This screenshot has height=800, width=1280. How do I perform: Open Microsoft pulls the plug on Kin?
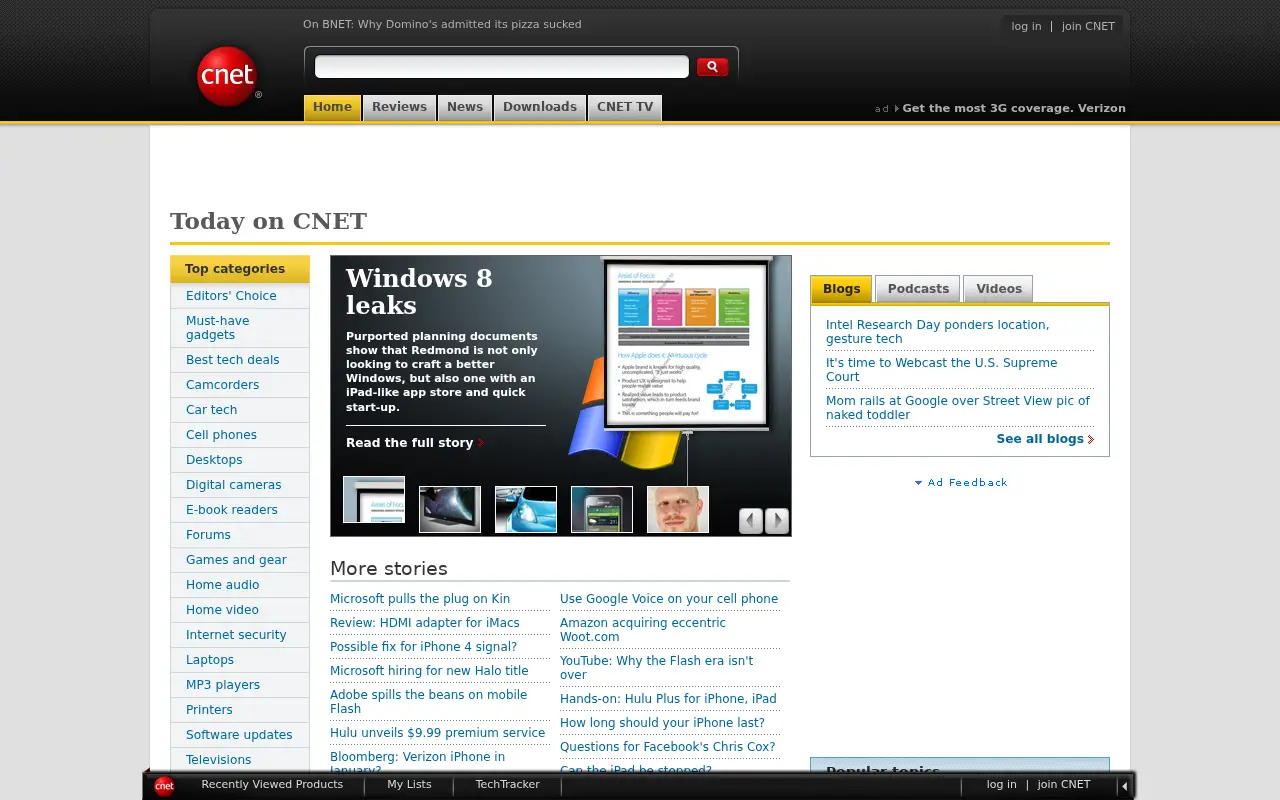(x=420, y=599)
